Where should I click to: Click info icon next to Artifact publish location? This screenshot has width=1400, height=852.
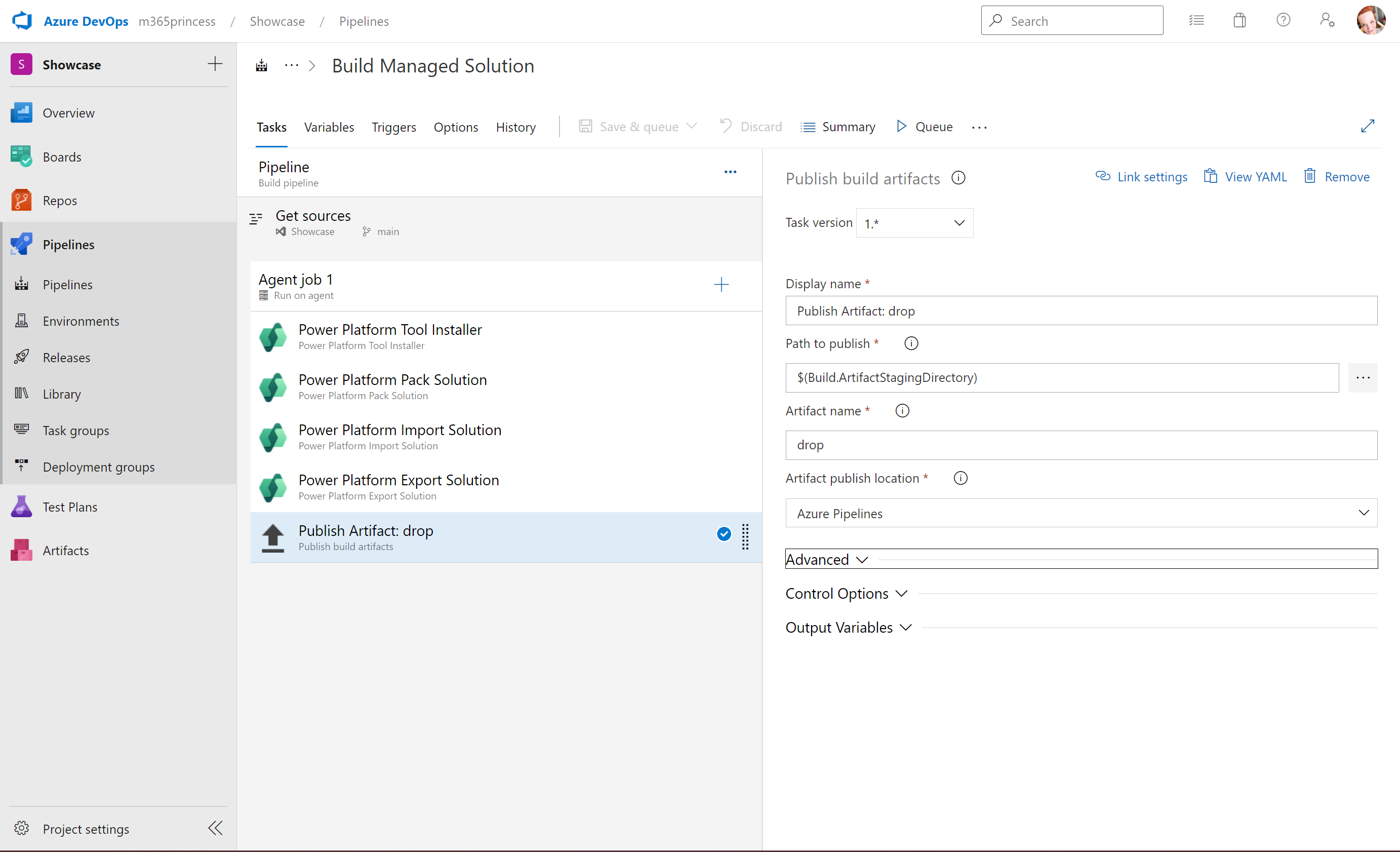tap(960, 478)
